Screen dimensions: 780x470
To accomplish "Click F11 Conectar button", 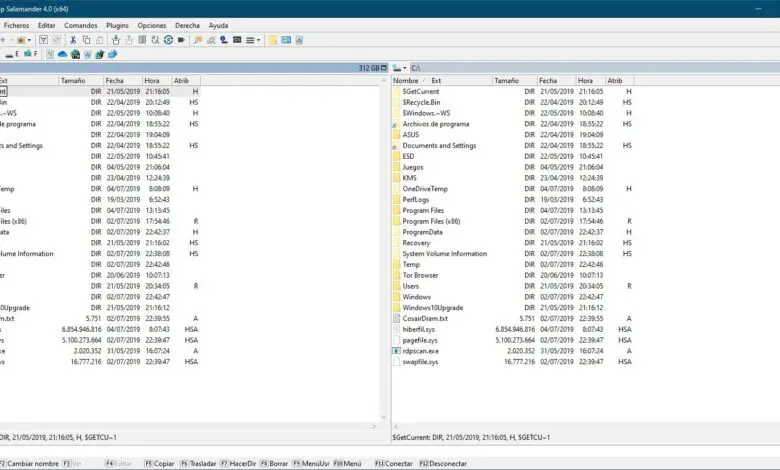I will [x=393, y=464].
